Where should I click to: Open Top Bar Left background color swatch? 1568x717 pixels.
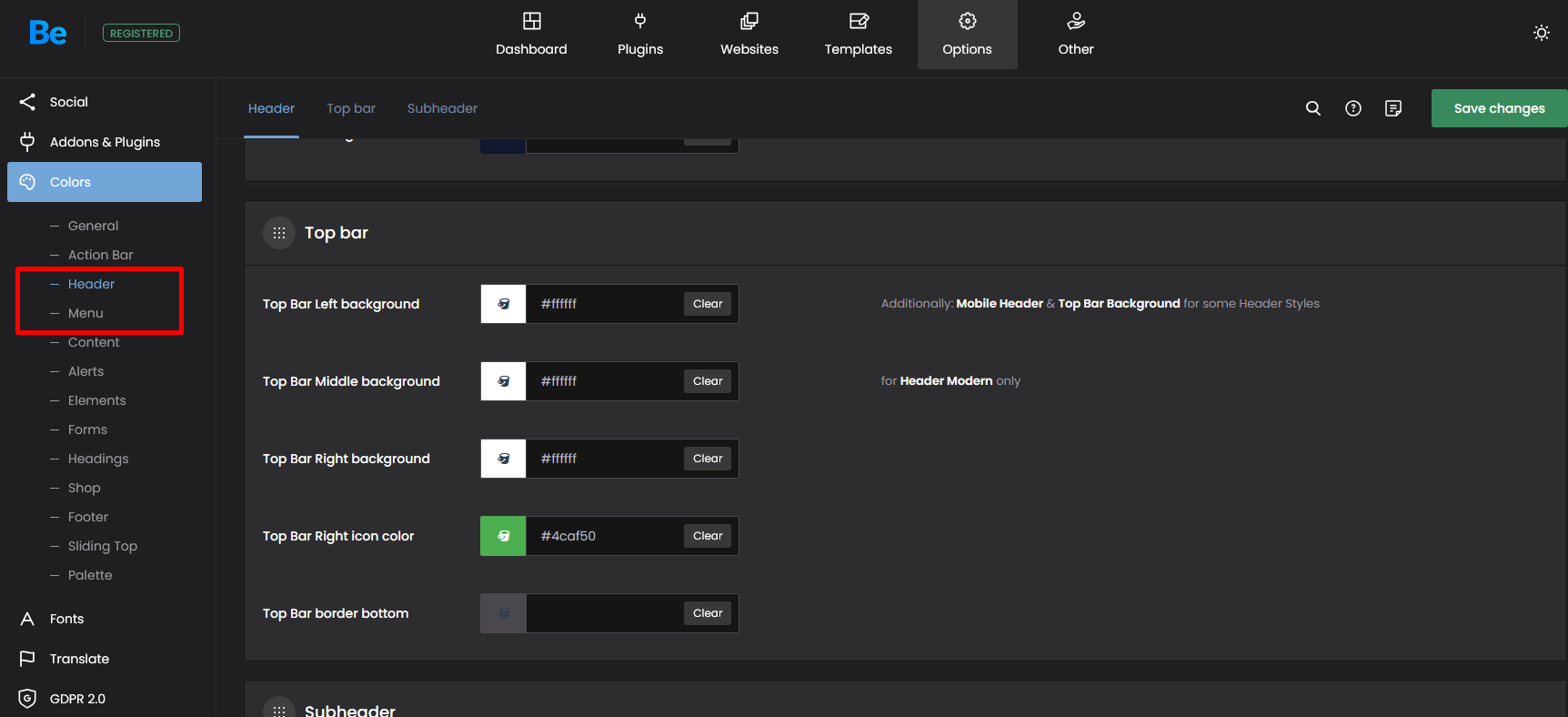503,304
